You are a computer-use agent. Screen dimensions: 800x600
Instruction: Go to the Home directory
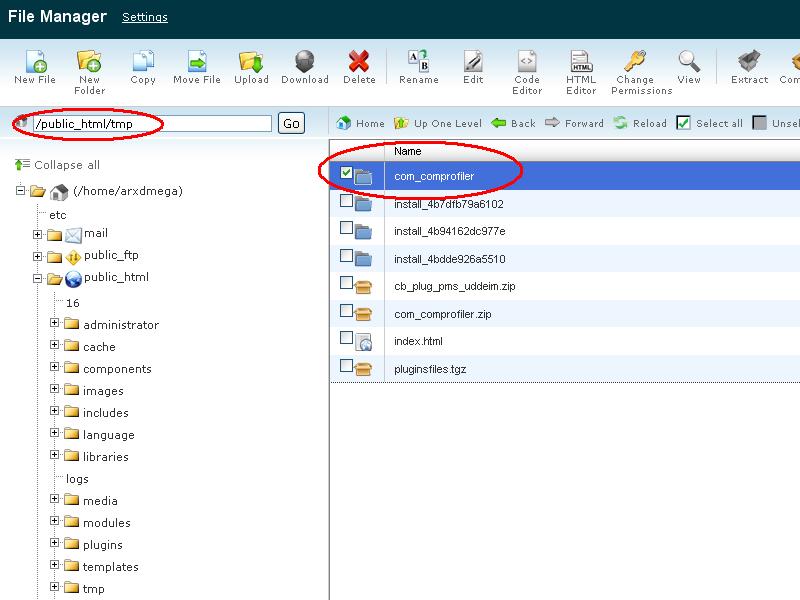360,123
